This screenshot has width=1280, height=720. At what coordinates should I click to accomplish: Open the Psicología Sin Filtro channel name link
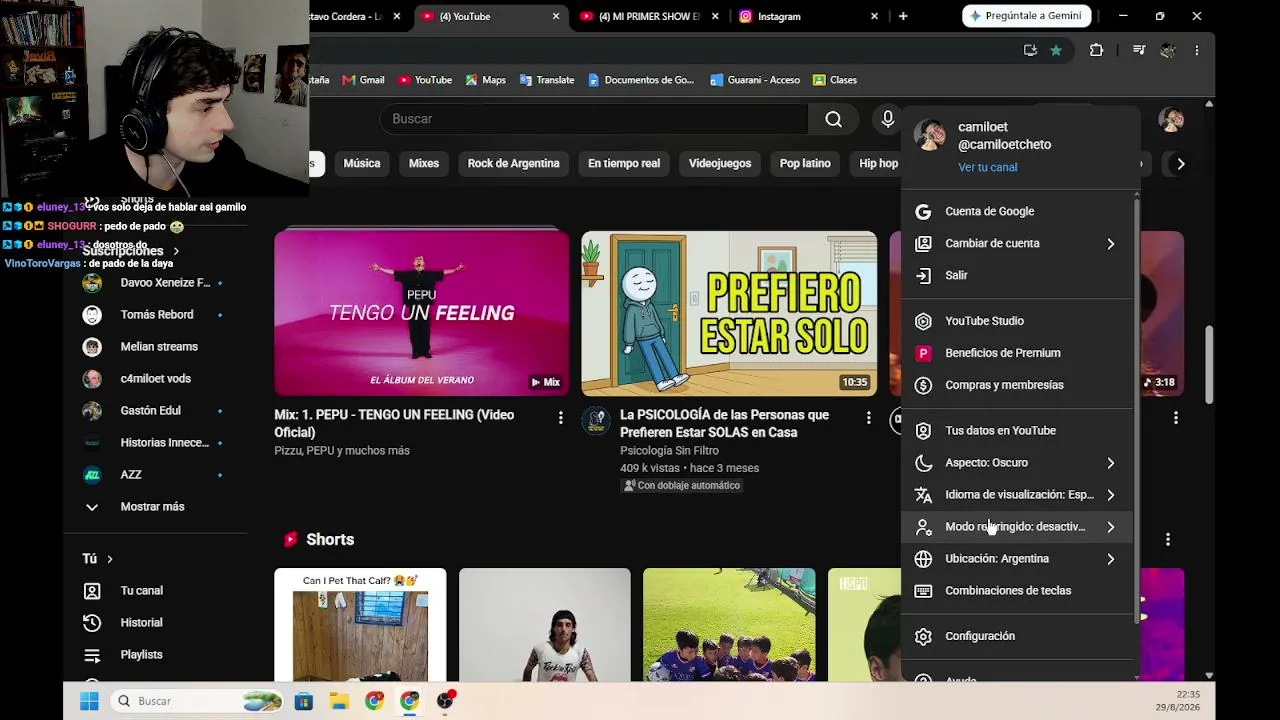pyautogui.click(x=669, y=451)
